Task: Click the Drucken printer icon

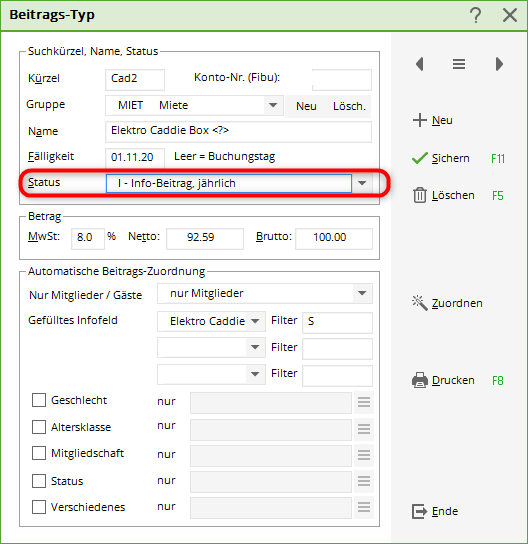Action: 420,380
